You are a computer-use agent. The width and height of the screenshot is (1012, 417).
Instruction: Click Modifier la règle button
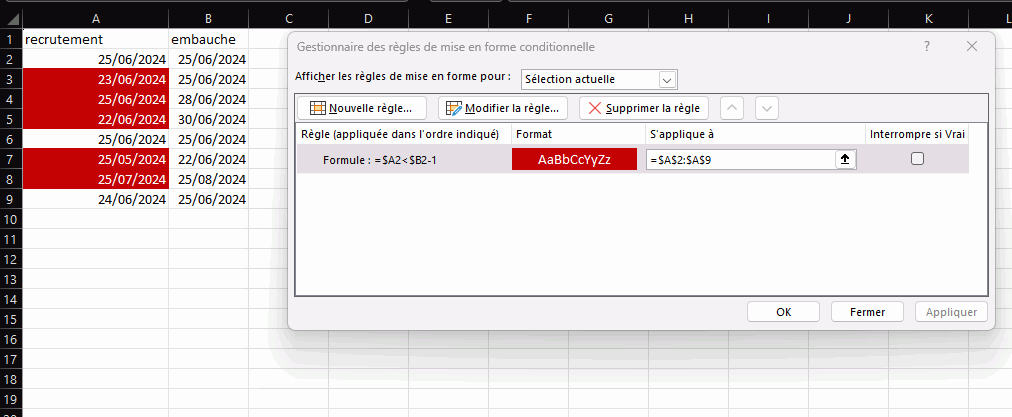coord(503,108)
